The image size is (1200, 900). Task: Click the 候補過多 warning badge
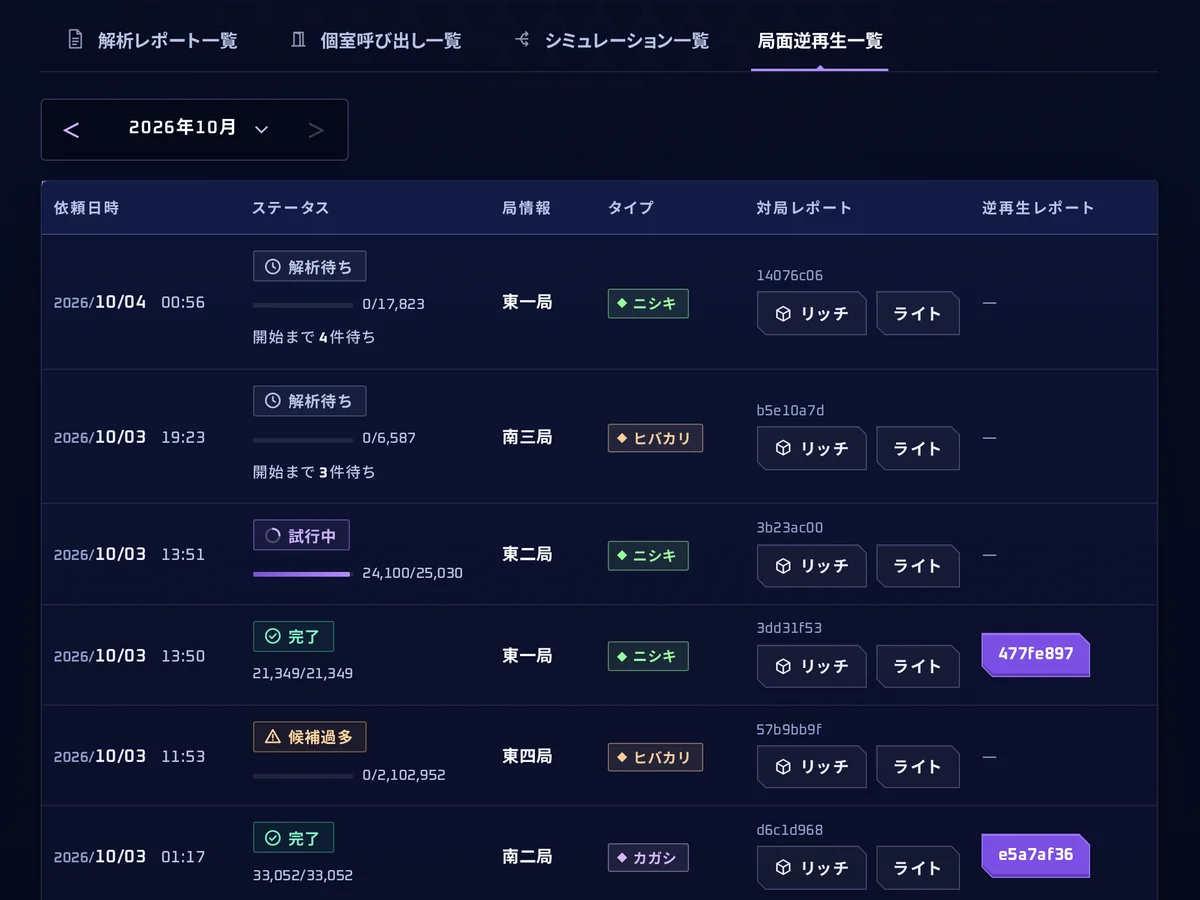click(x=310, y=737)
